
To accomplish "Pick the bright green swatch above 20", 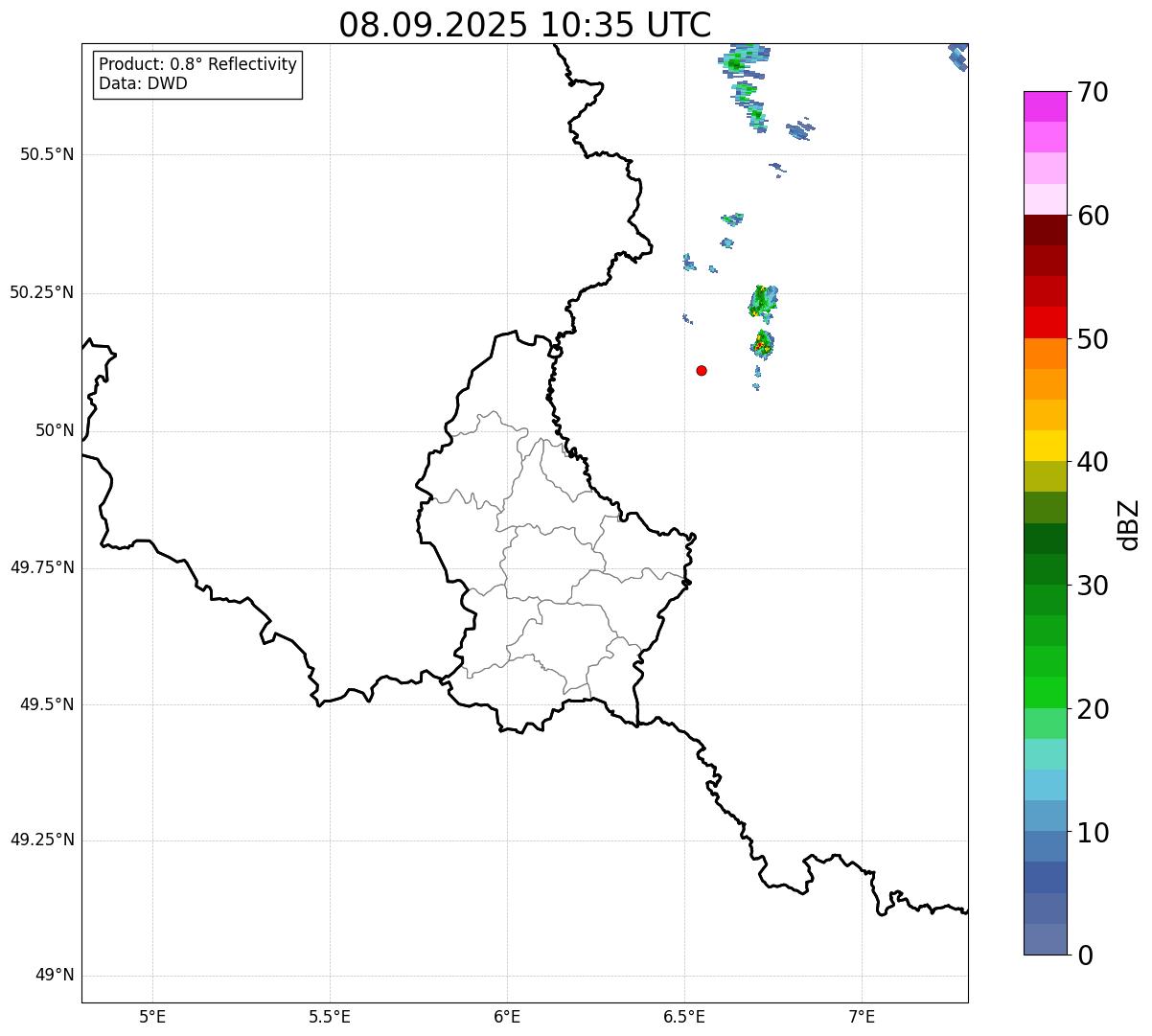I will coord(1045,692).
